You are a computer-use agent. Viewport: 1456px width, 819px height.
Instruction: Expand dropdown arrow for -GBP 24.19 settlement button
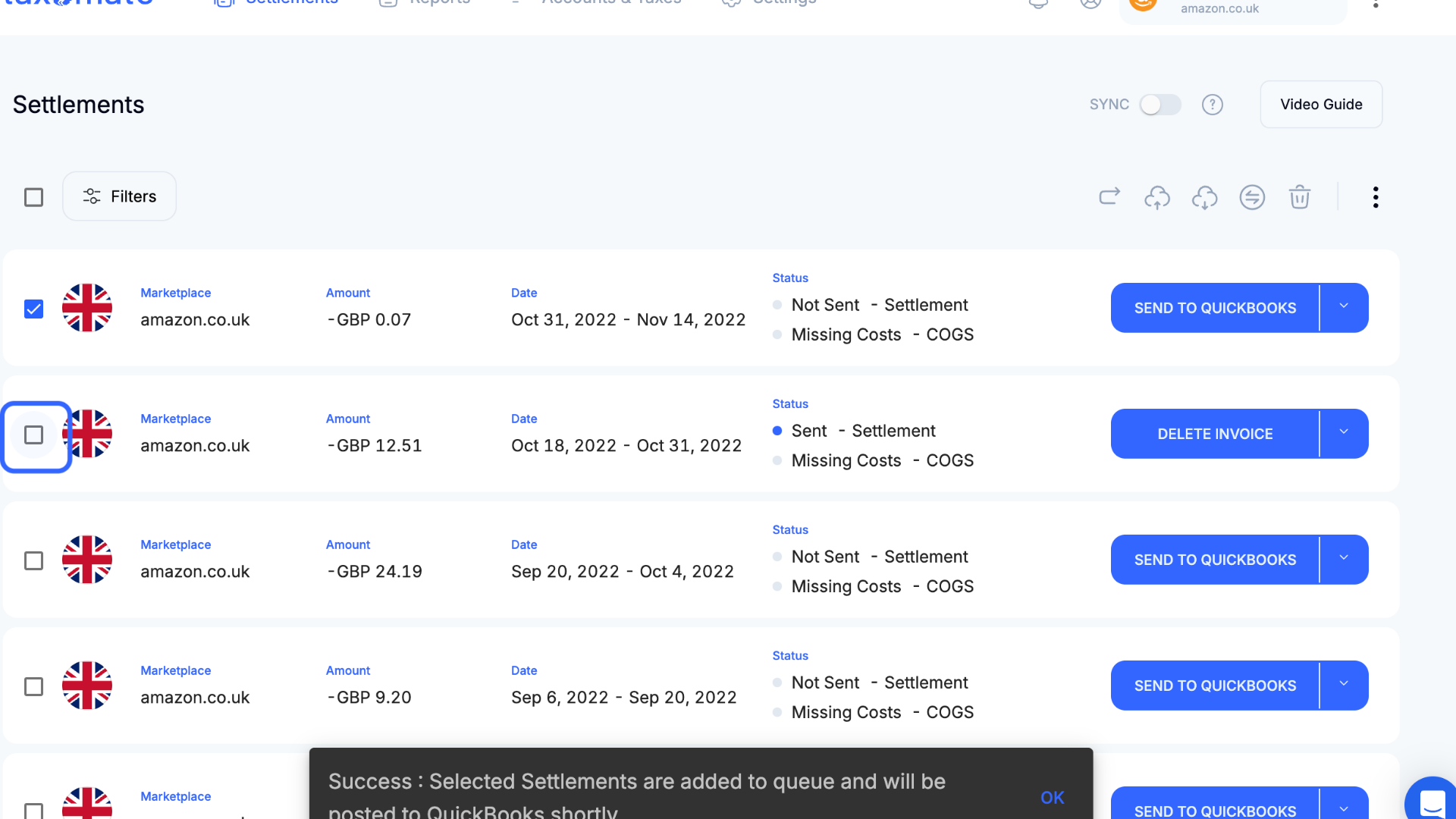click(1344, 559)
